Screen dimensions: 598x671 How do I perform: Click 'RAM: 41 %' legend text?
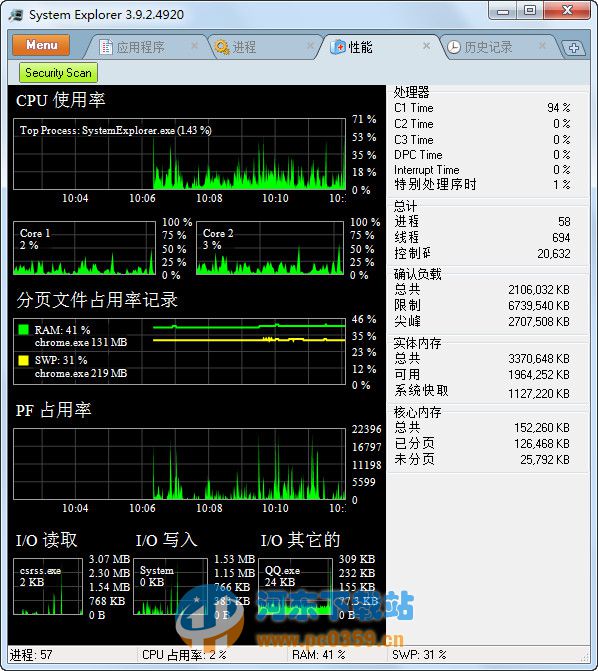tap(62, 330)
